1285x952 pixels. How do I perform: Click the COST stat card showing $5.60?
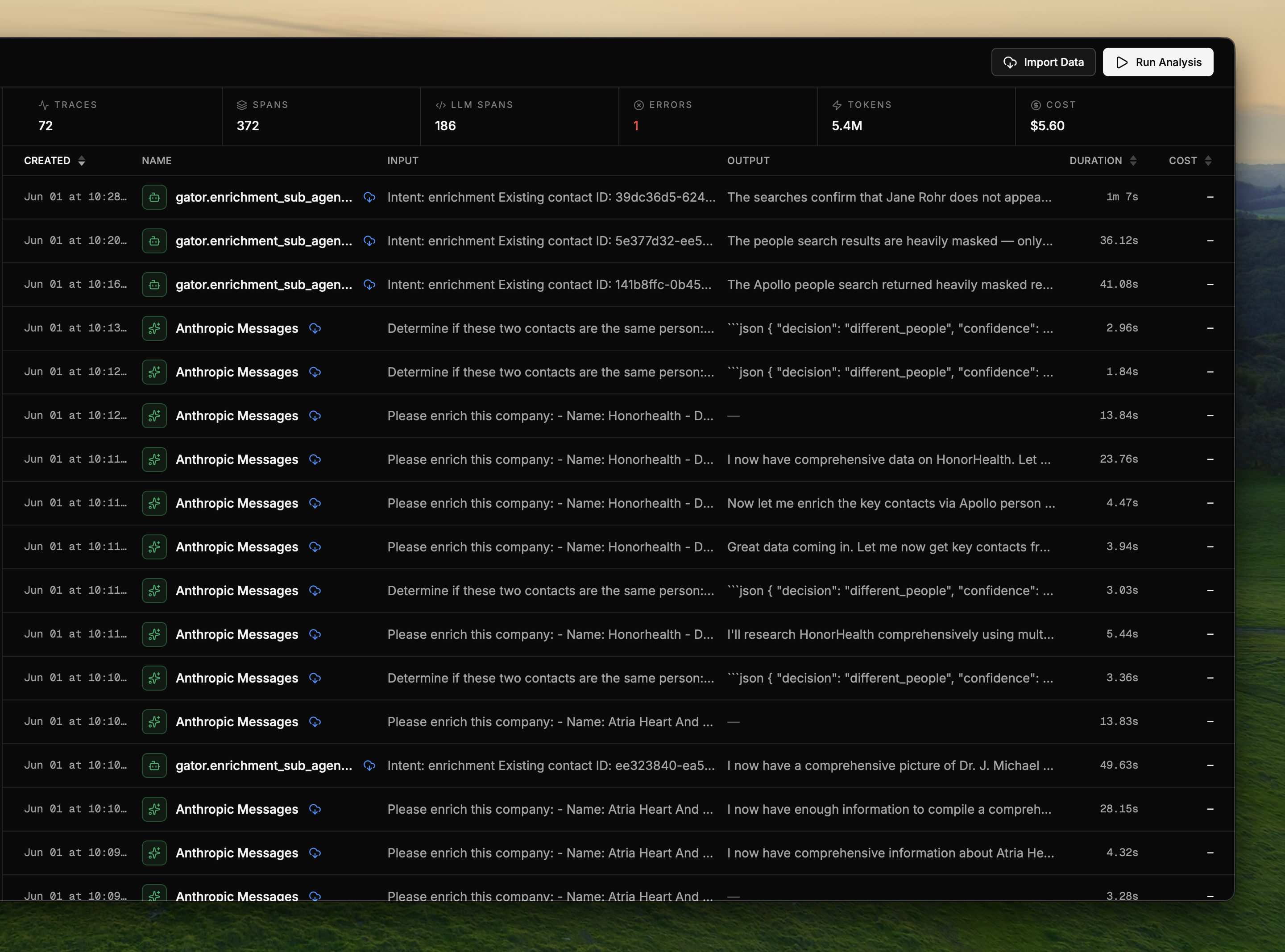[x=1124, y=116]
